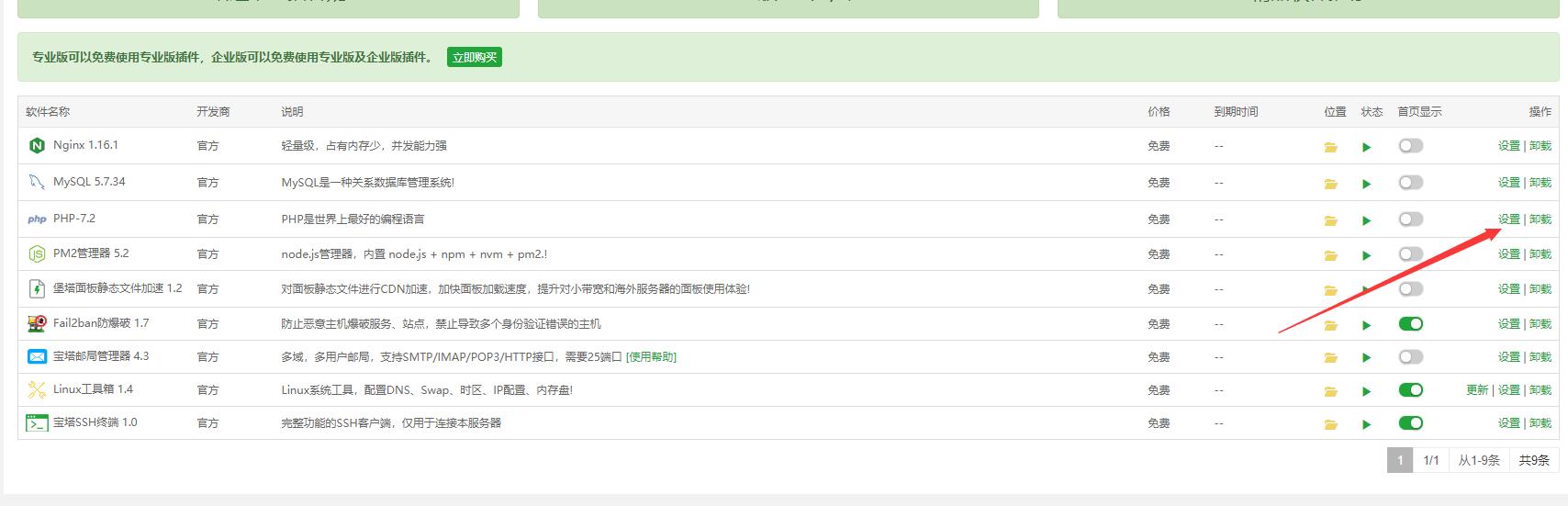Click the Fail2ban防爆破 icon
Screen dimensions: 1568x506
click(x=37, y=323)
